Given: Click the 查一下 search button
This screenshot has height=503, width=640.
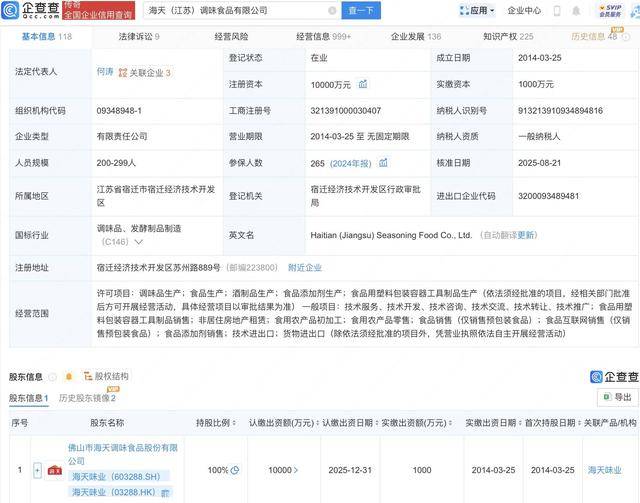Looking at the screenshot, I should point(361,11).
